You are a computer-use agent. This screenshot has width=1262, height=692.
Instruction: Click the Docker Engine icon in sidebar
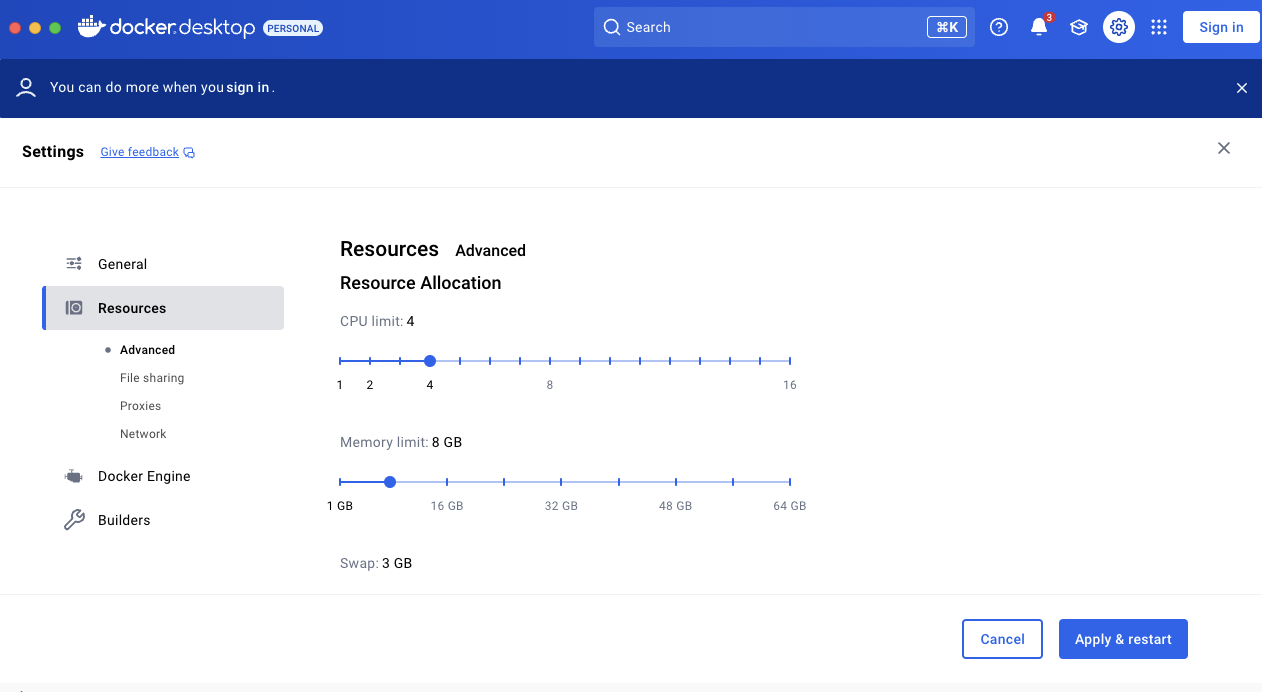point(74,477)
